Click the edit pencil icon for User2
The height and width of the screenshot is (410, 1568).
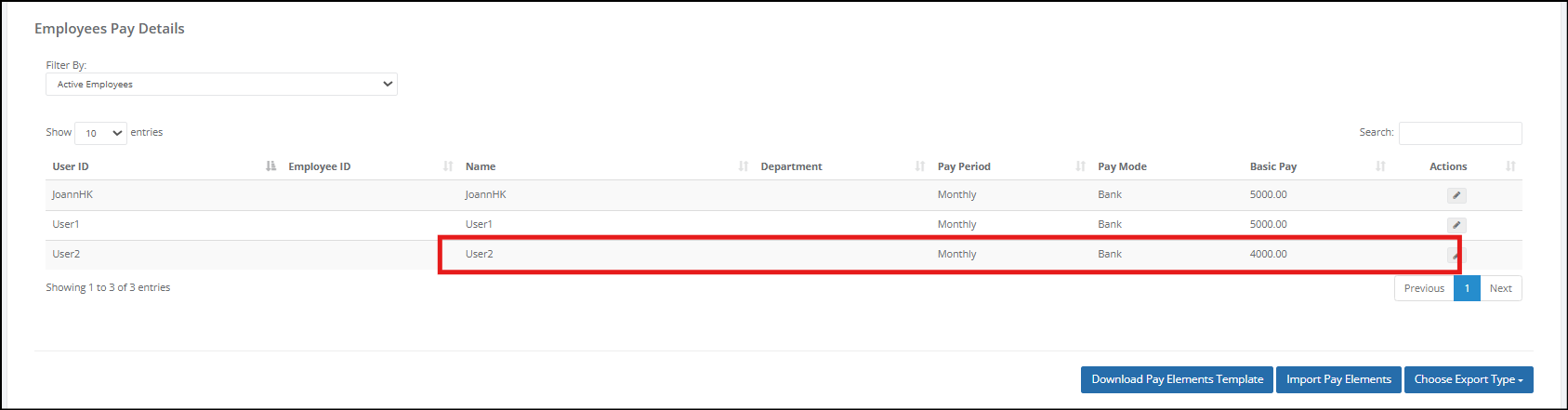[x=1456, y=255]
